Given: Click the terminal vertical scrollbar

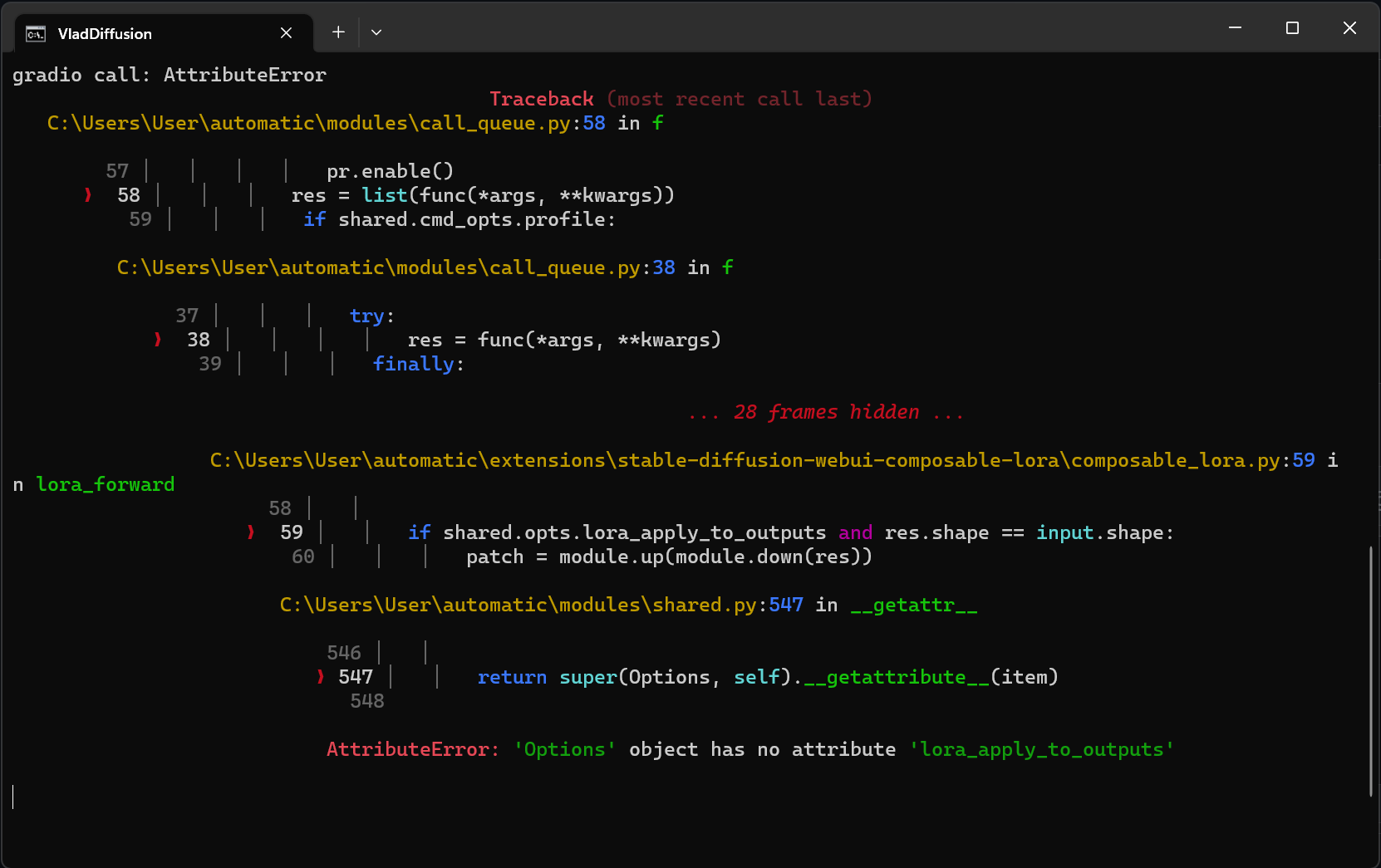Looking at the screenshot, I should point(1371,671).
